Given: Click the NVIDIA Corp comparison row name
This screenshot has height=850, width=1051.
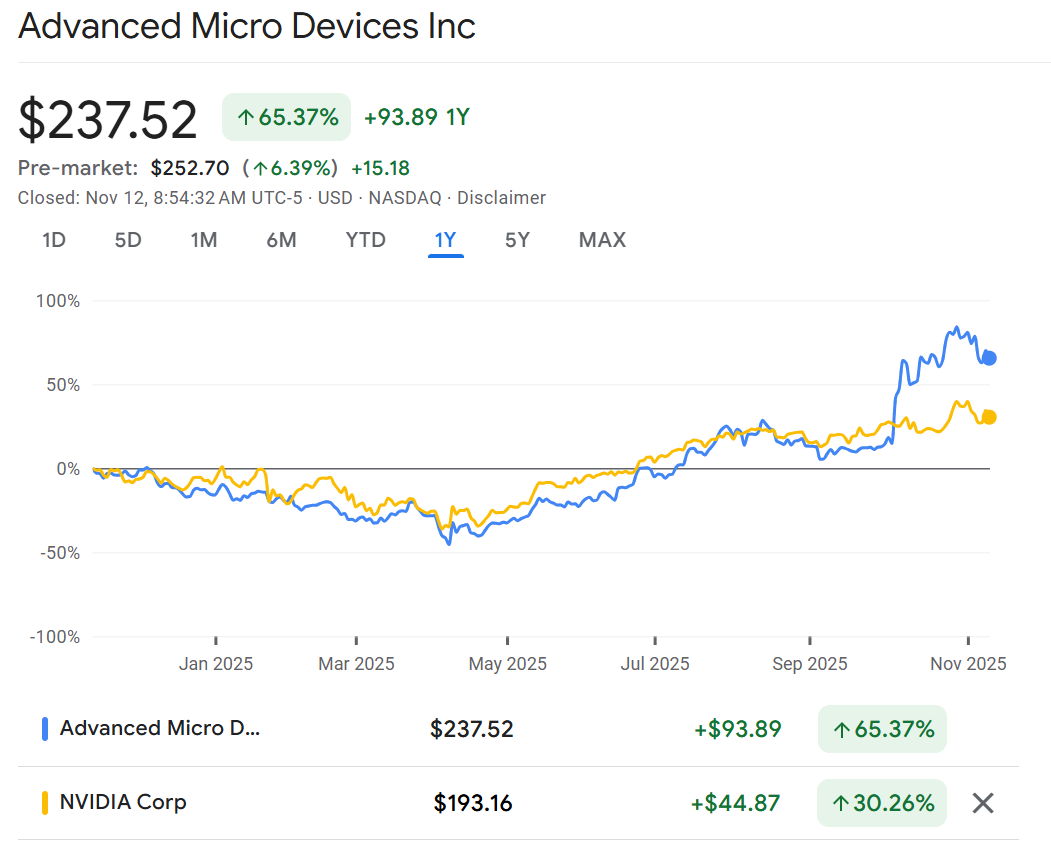Looking at the screenshot, I should point(123,802).
